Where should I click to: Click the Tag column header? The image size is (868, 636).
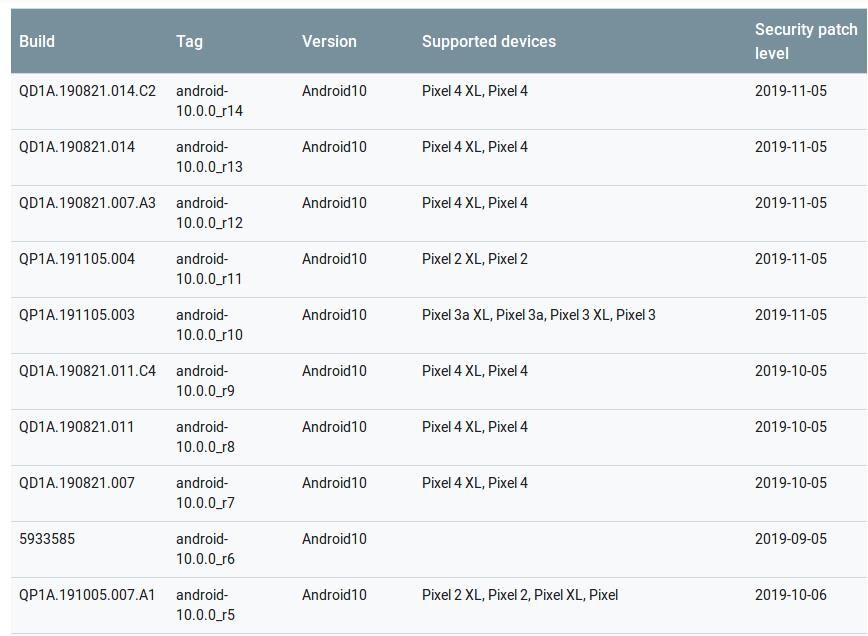click(x=189, y=42)
